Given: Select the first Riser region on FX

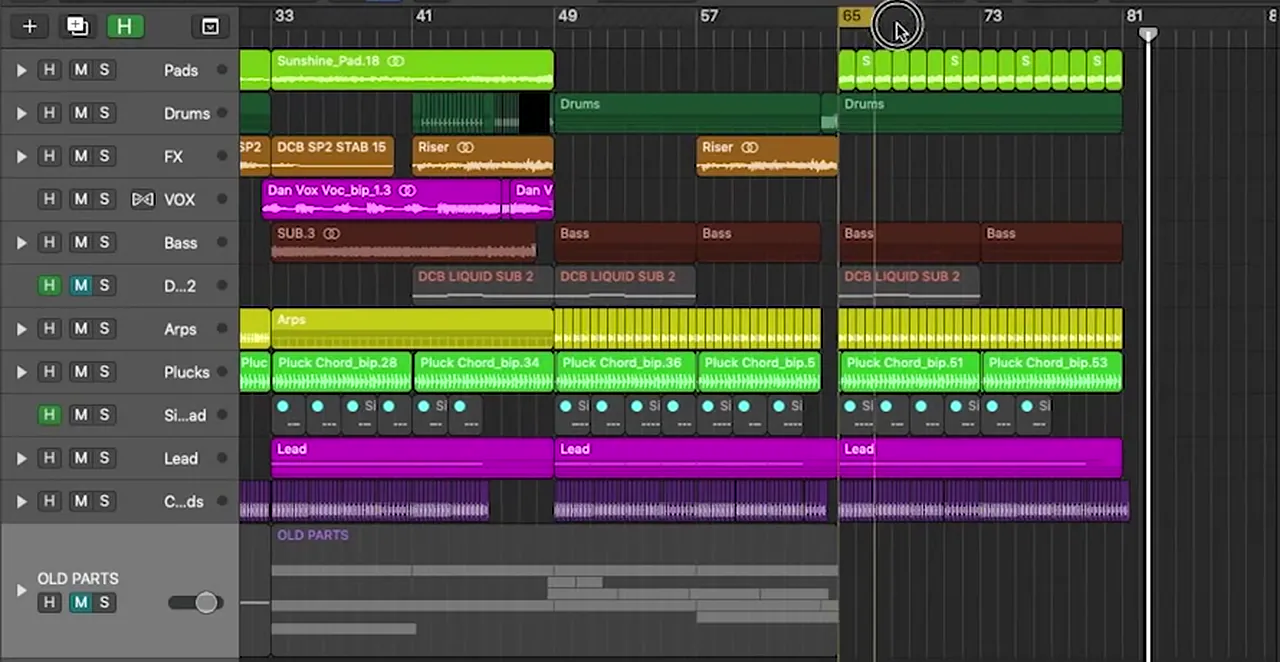Looking at the screenshot, I should click(x=483, y=156).
